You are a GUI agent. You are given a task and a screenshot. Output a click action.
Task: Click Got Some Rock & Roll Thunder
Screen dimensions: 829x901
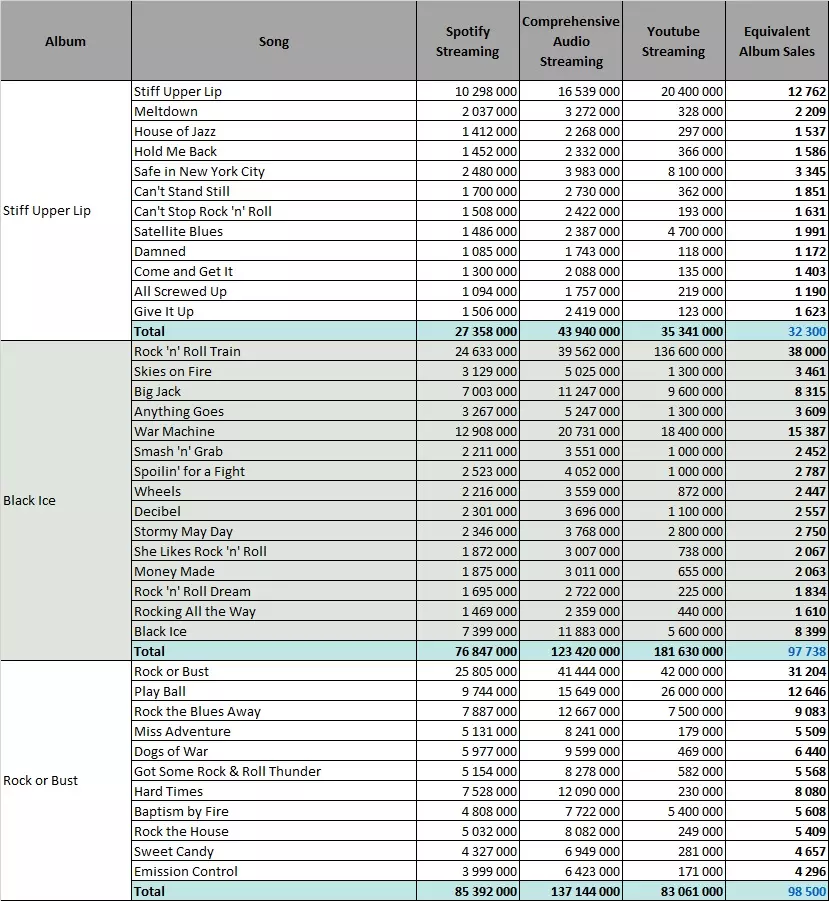(273, 771)
